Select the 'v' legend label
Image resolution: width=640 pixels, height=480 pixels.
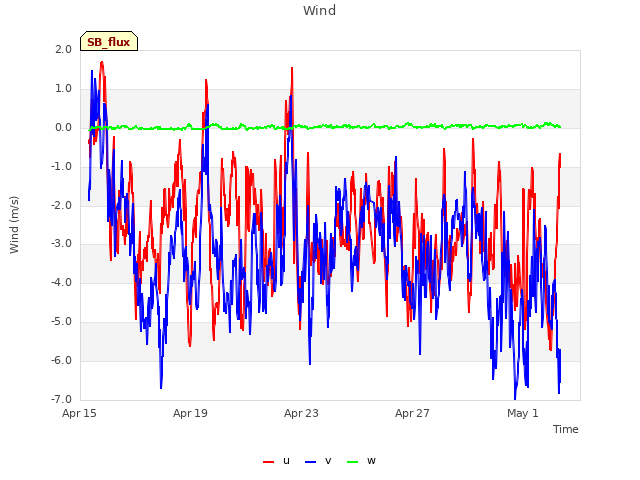coord(328,461)
